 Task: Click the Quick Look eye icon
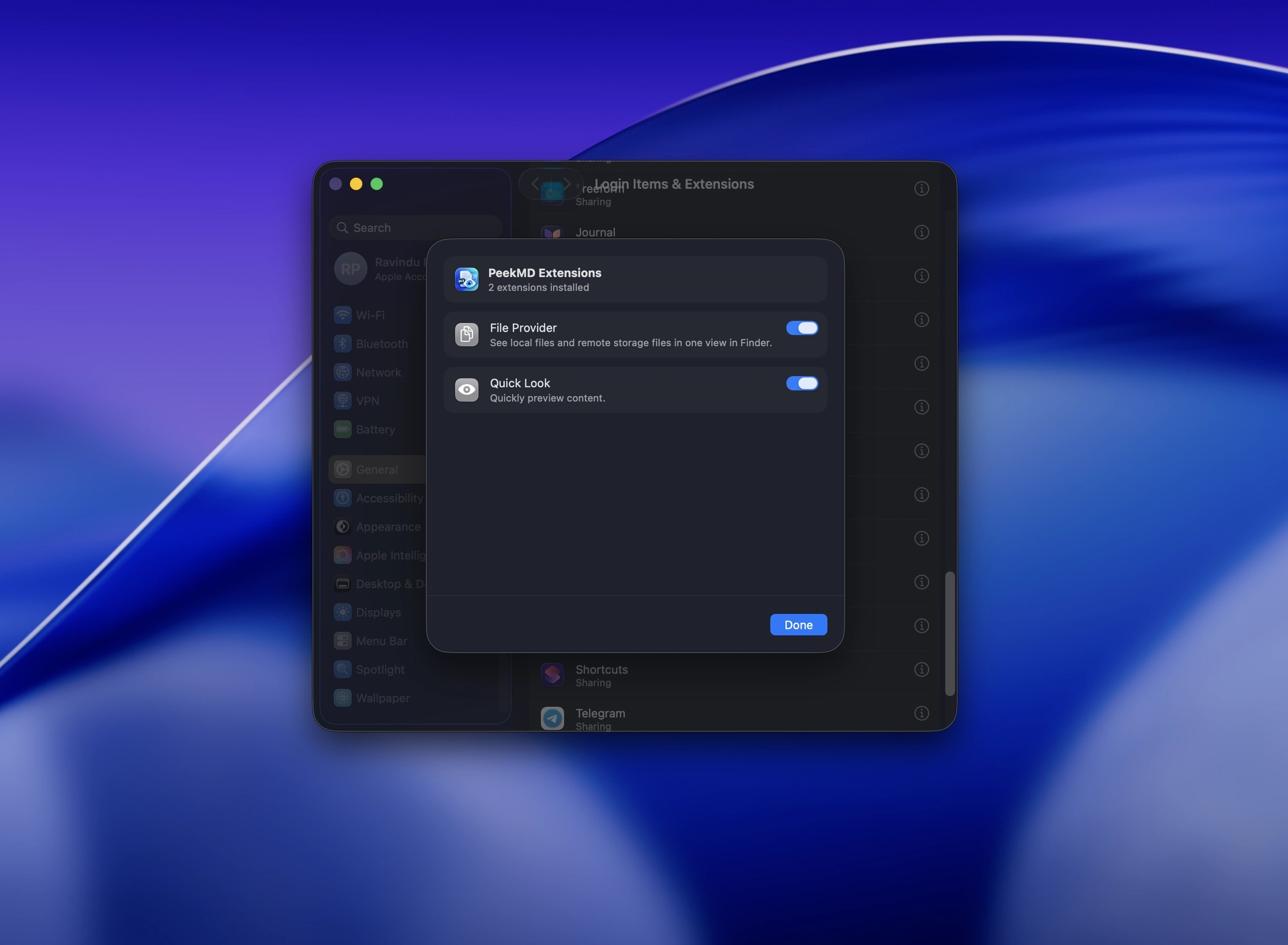point(466,390)
